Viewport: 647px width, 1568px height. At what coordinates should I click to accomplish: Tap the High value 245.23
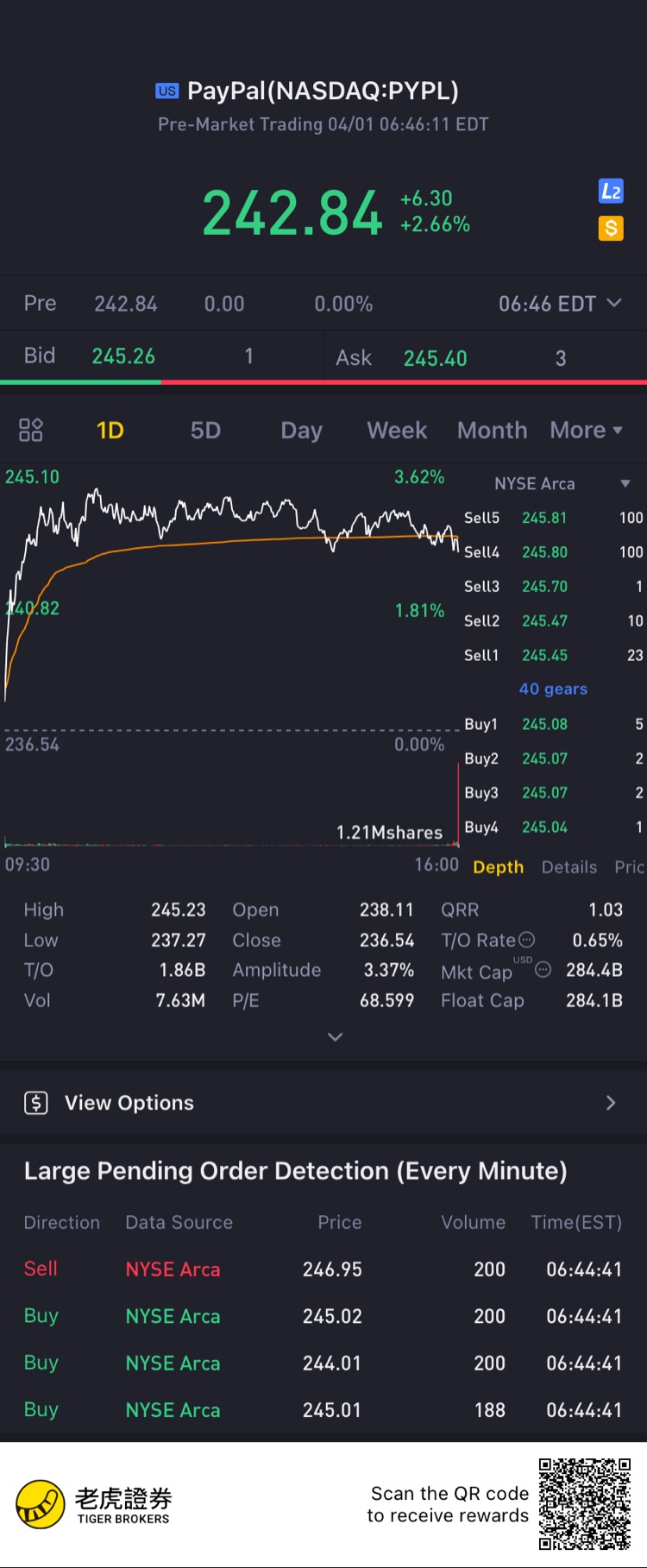[178, 910]
